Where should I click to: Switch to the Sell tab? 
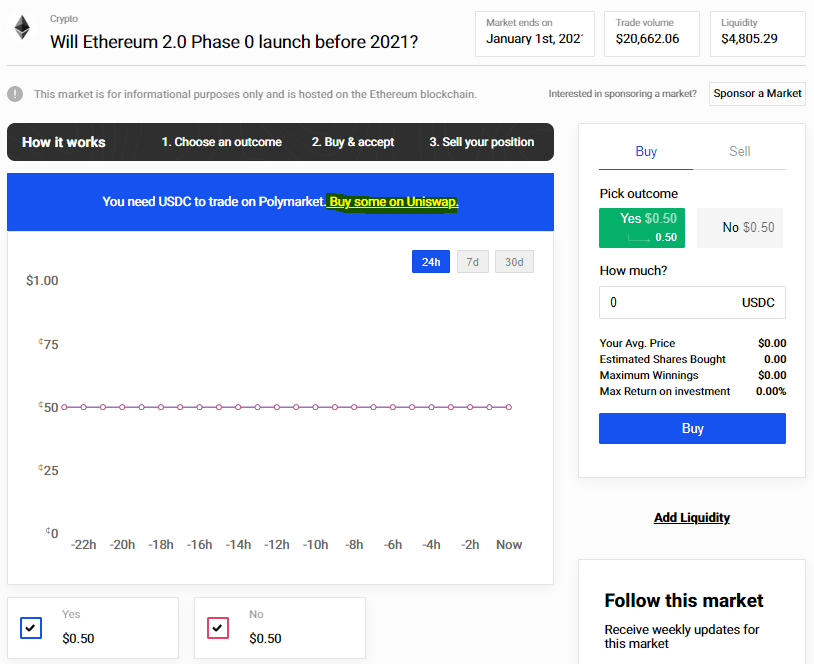tap(739, 152)
